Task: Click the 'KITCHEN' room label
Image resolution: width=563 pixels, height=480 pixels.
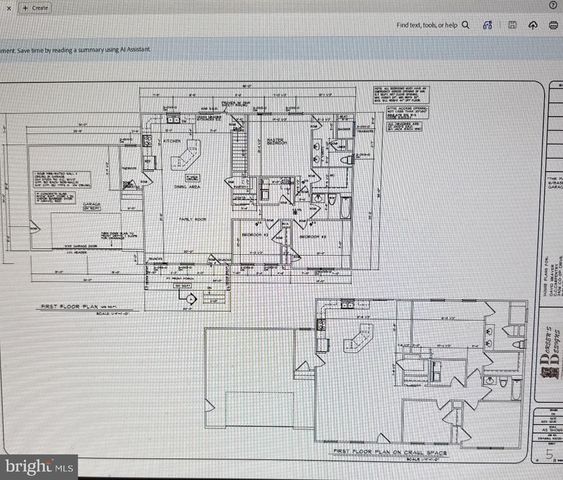Action: point(172,141)
